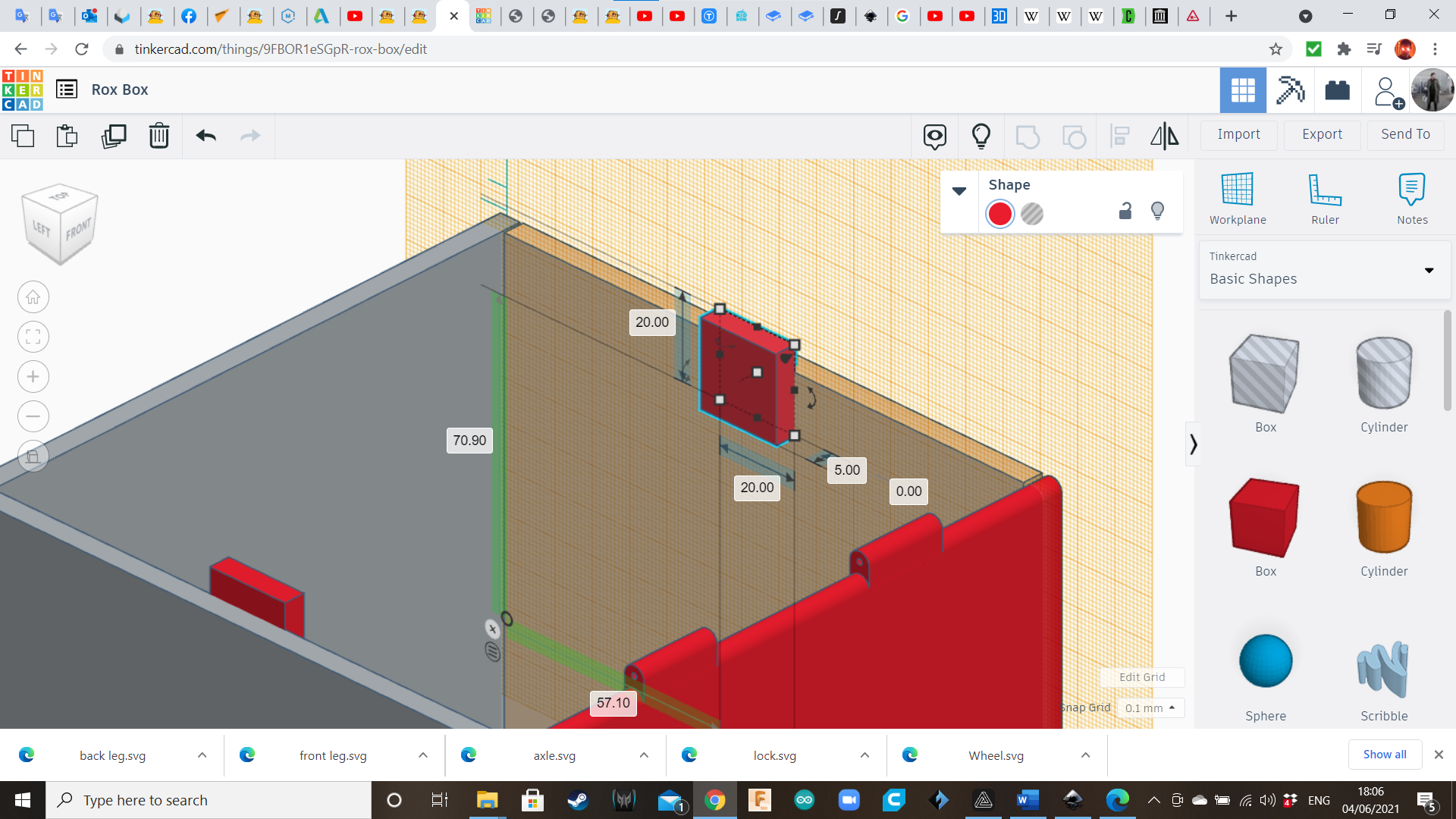Click Fit all in view icon

pyautogui.click(x=33, y=337)
